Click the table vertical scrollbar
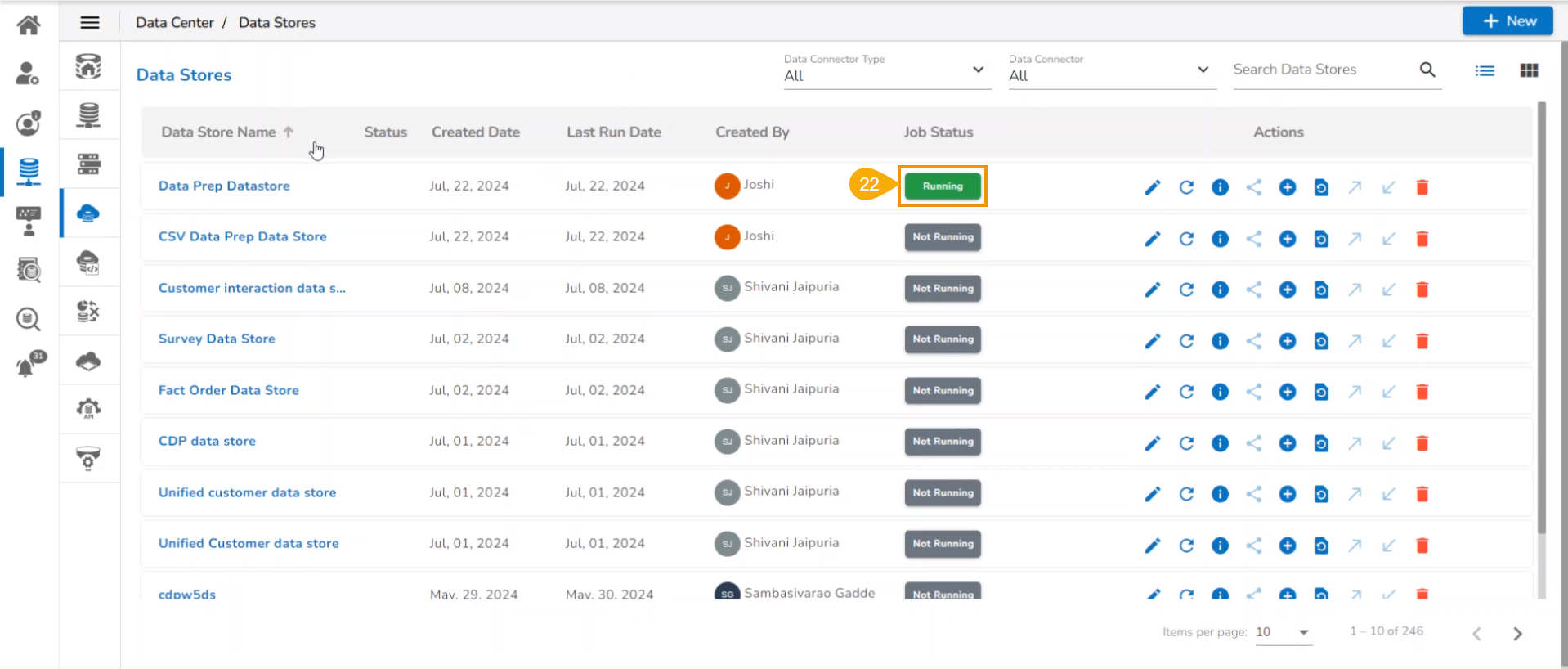 (1542, 319)
